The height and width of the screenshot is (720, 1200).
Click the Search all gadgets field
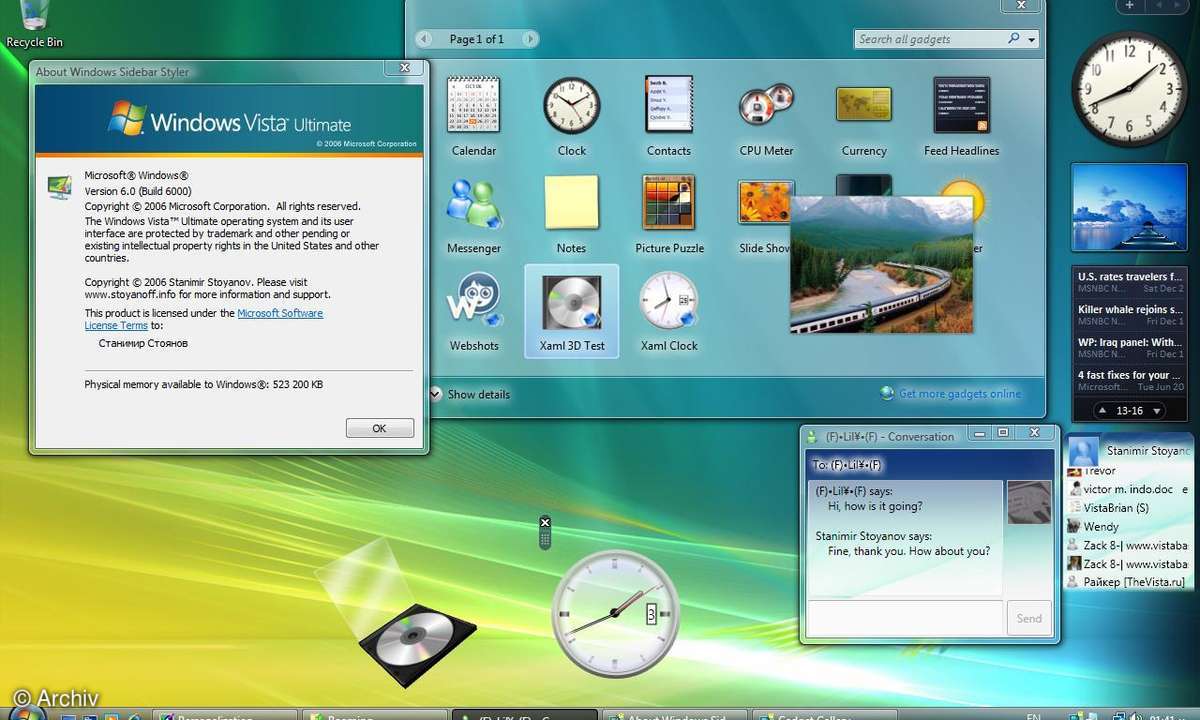pyautogui.click(x=930, y=39)
